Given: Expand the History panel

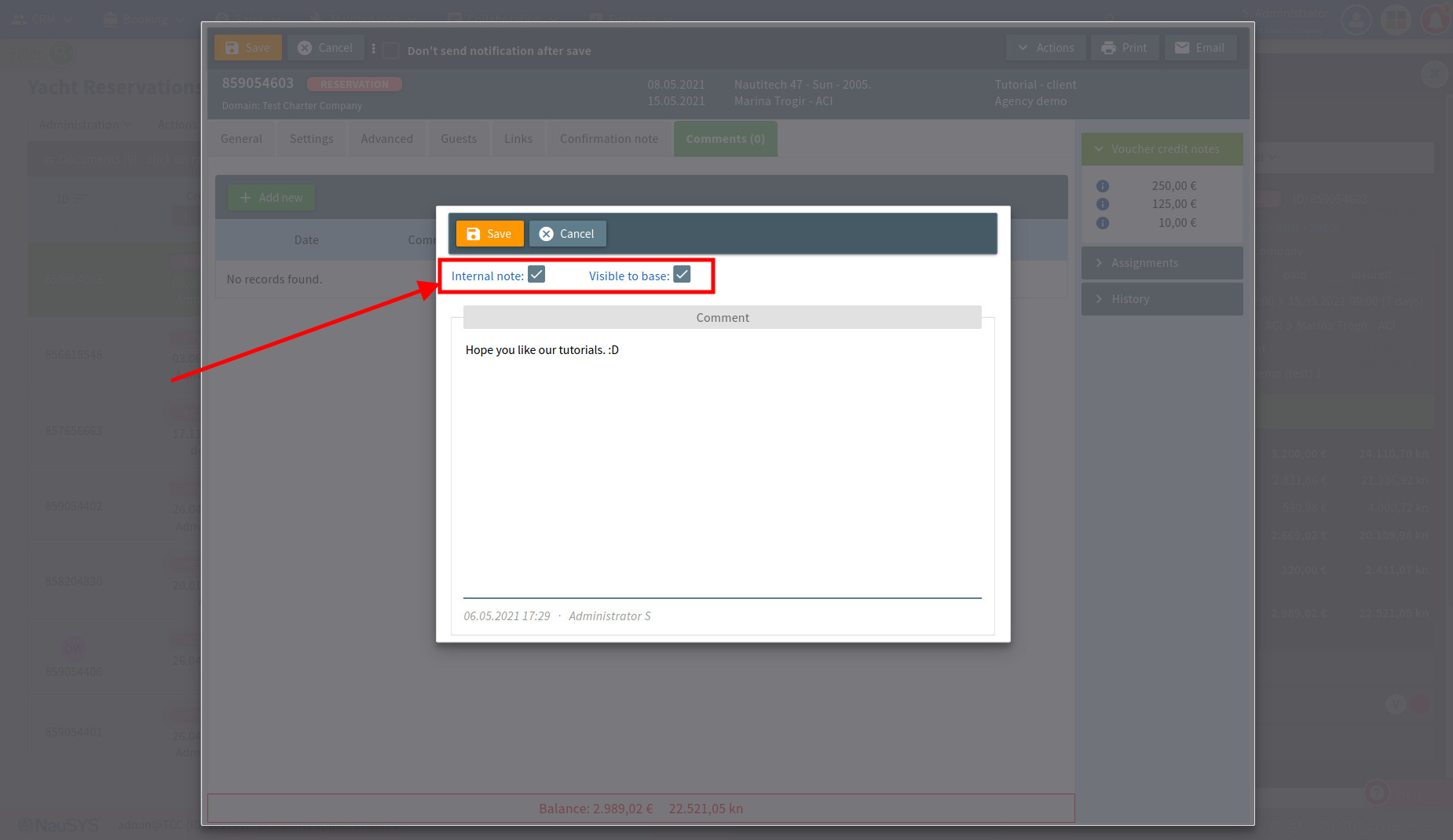Looking at the screenshot, I should tap(1161, 299).
